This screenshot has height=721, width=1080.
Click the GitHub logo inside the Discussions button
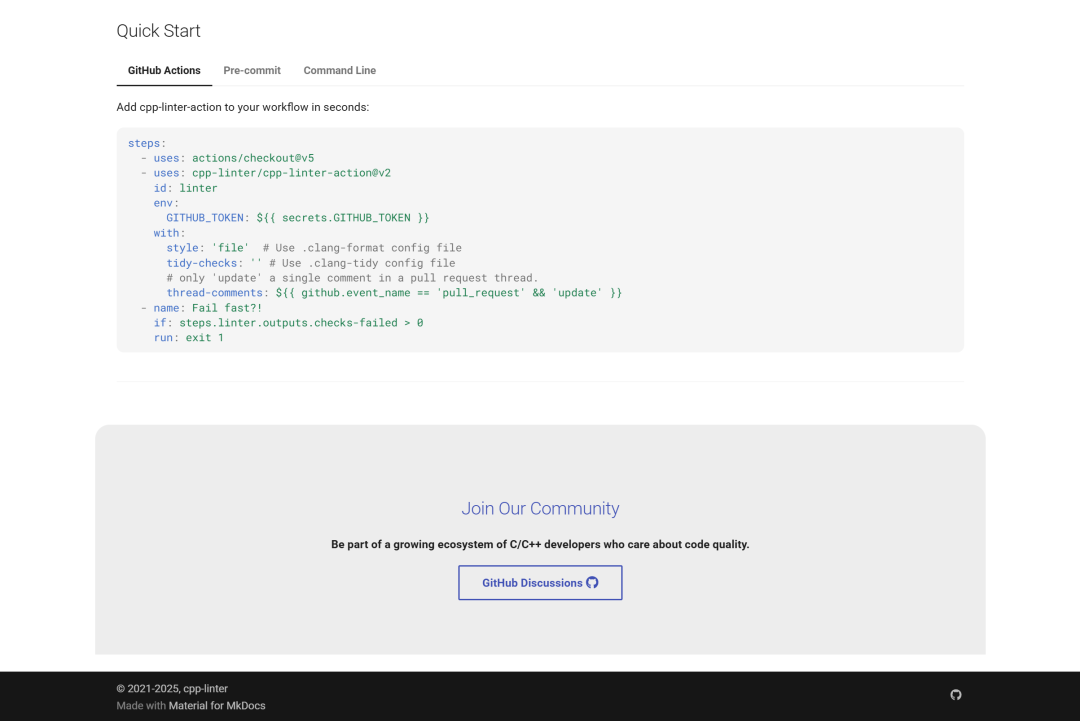click(592, 582)
